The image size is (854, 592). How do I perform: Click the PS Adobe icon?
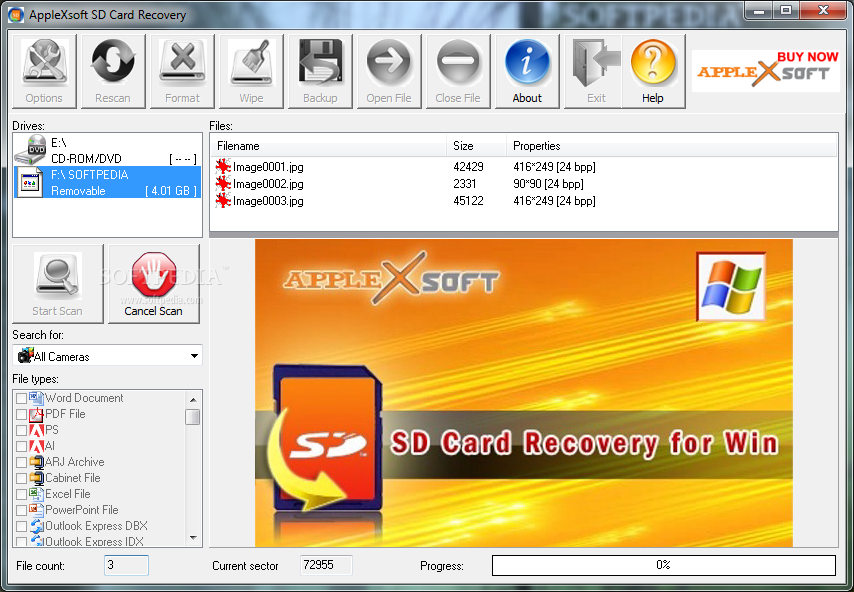click(36, 430)
